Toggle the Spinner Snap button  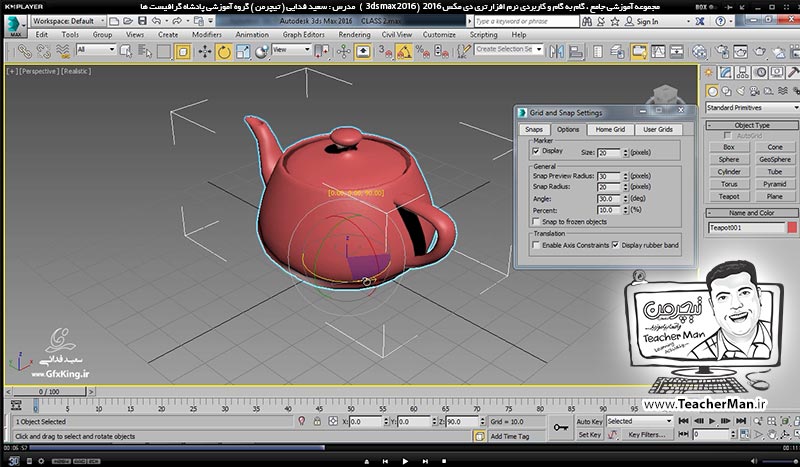tap(441, 51)
